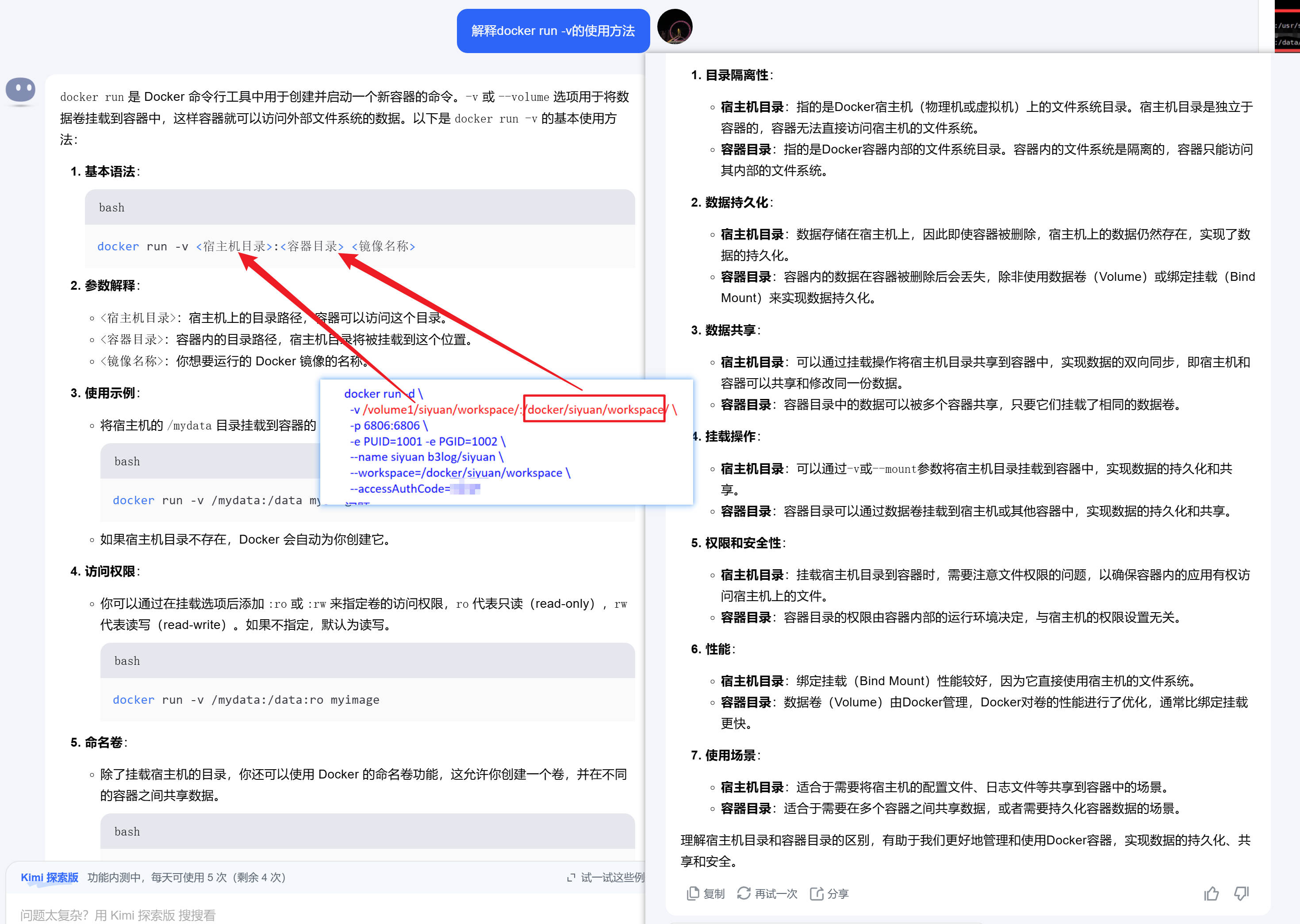Click the copy (复制) icon
The height and width of the screenshot is (924, 1300).
pyautogui.click(x=692, y=893)
